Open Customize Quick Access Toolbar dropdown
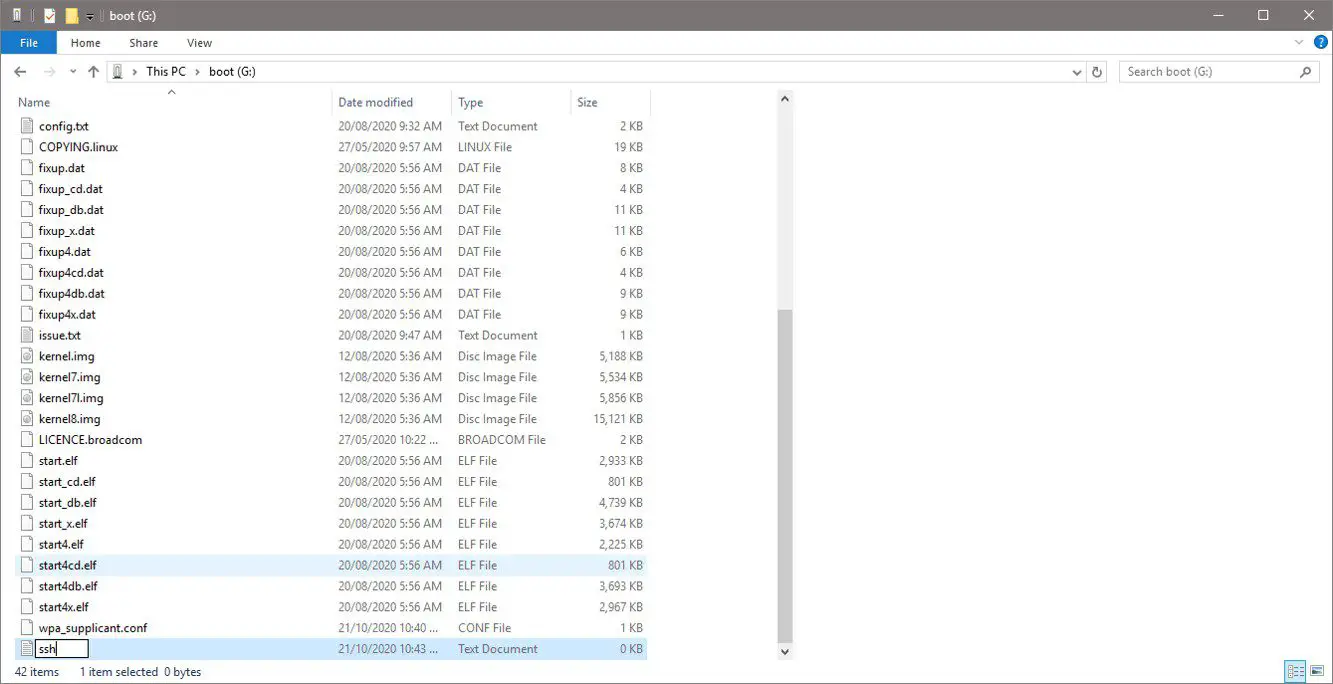Viewport: 1333px width, 684px height. tap(90, 16)
